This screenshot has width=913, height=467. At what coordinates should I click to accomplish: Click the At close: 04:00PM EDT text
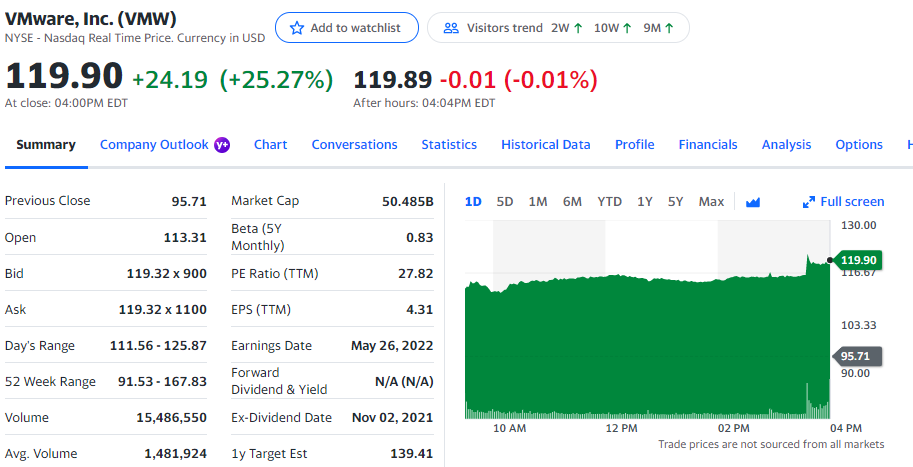point(66,103)
